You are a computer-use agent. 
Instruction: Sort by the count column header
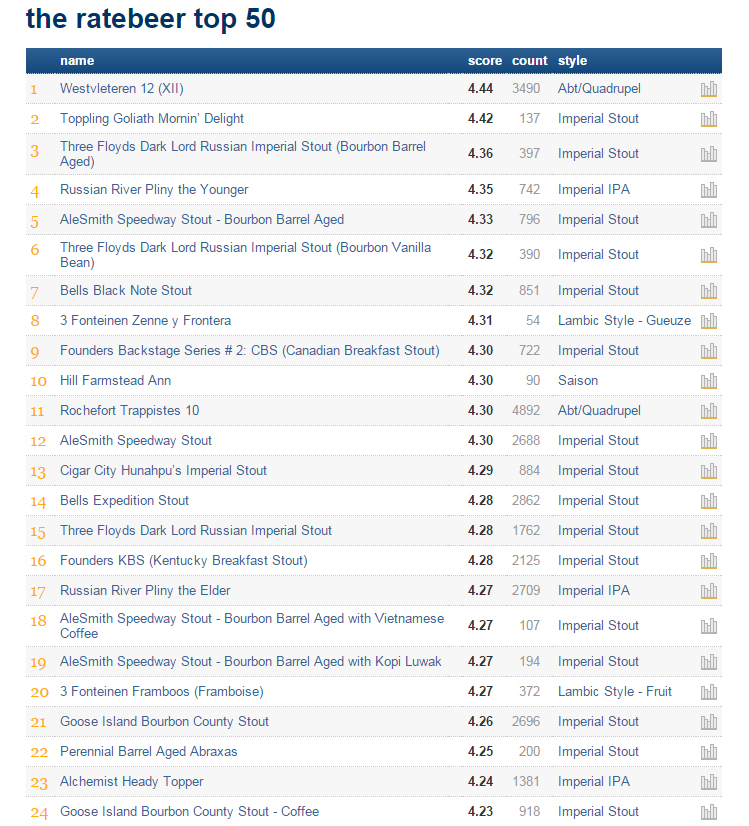pos(529,61)
